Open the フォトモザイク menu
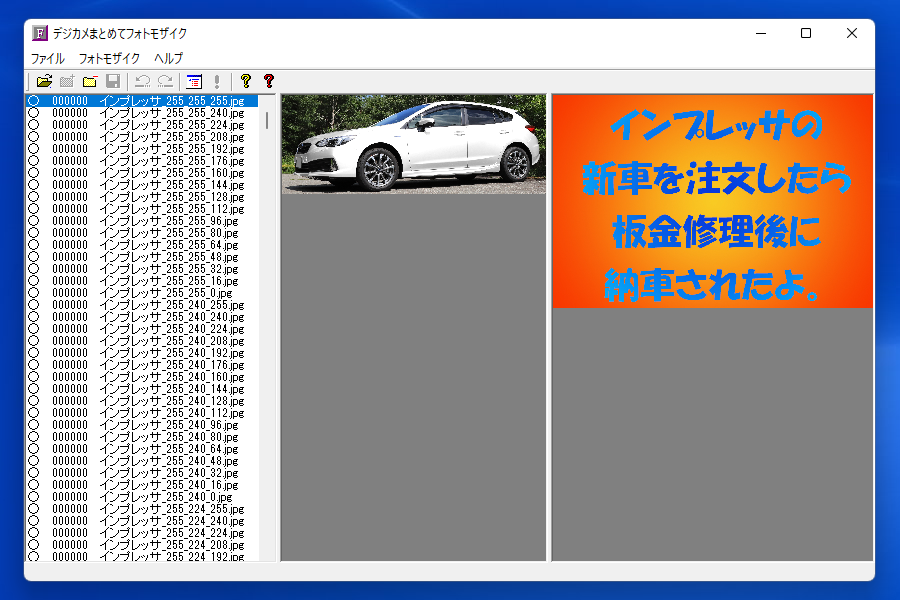Image resolution: width=900 pixels, height=600 pixels. pos(109,59)
